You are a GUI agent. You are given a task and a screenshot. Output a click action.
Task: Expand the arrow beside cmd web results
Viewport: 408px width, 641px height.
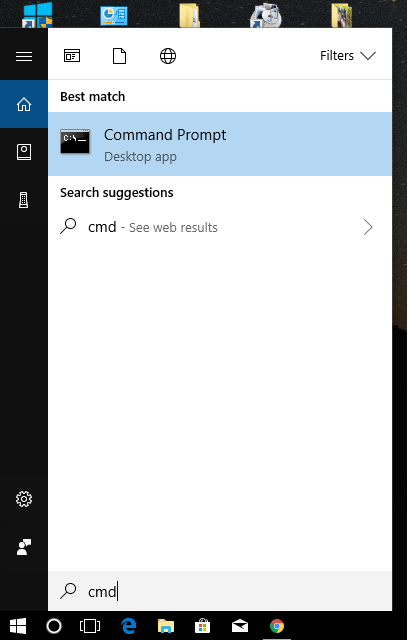pyautogui.click(x=368, y=227)
